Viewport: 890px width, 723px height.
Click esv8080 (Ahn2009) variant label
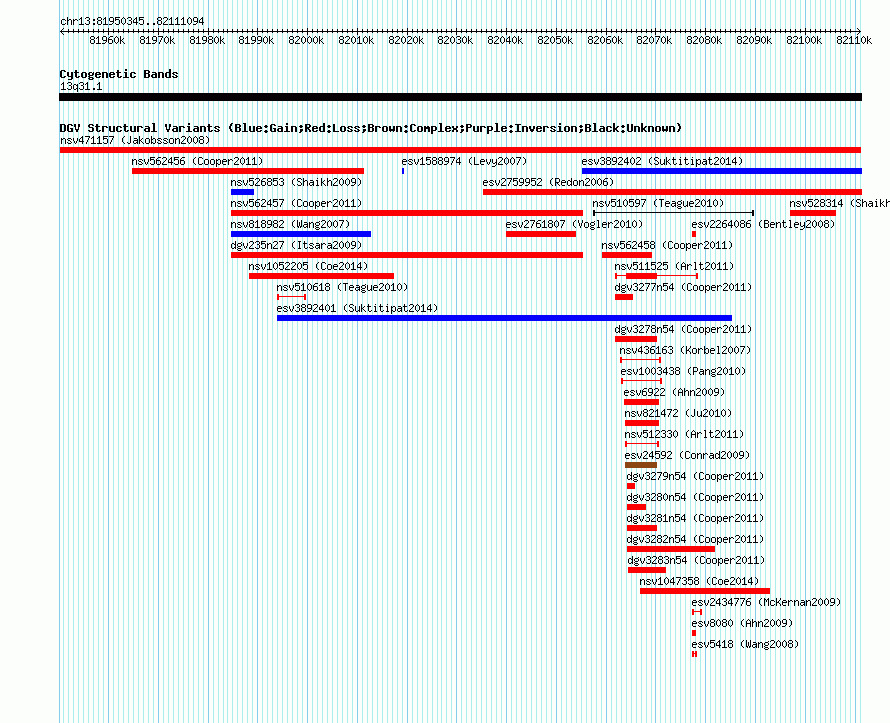pos(742,623)
